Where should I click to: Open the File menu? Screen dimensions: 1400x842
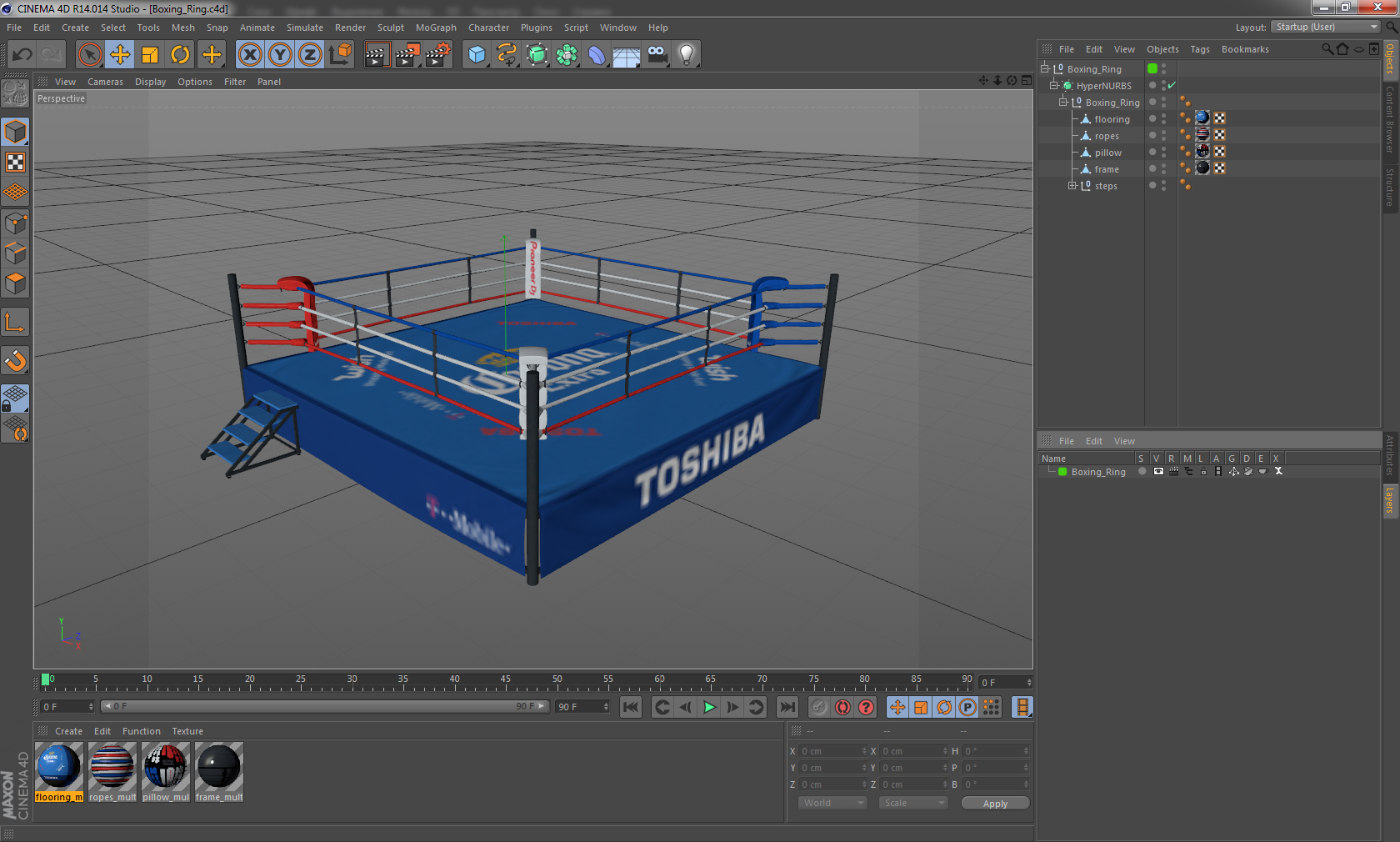point(14,28)
